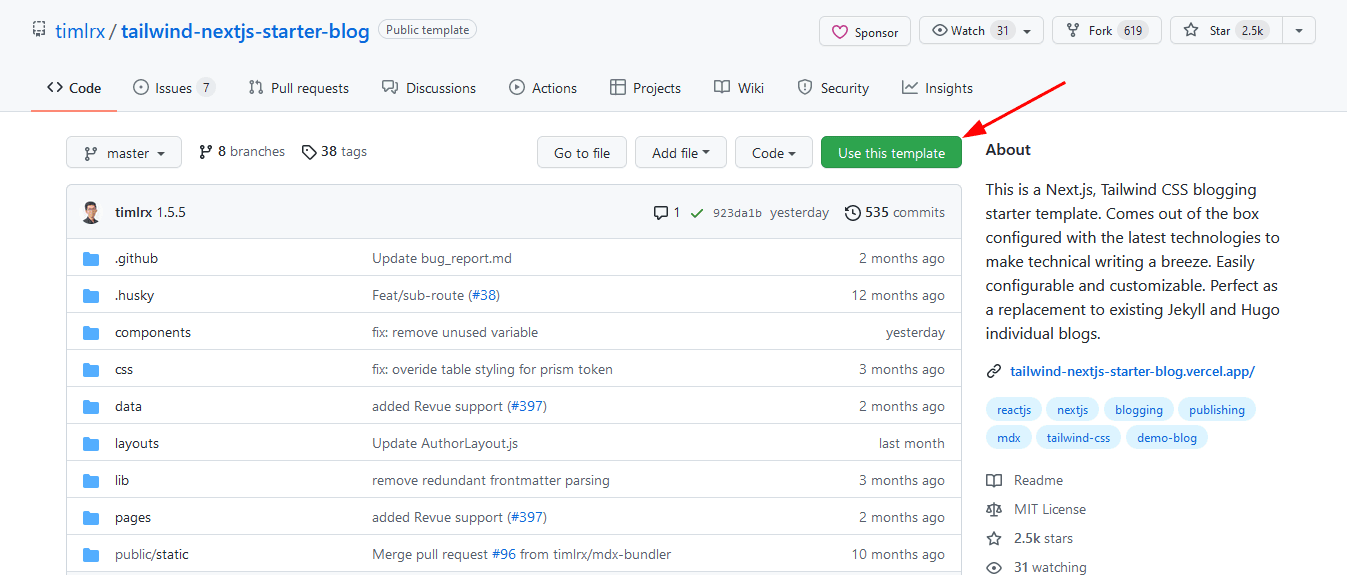Open the master branch selector dropdown
The height and width of the screenshot is (575, 1347).
pos(124,153)
